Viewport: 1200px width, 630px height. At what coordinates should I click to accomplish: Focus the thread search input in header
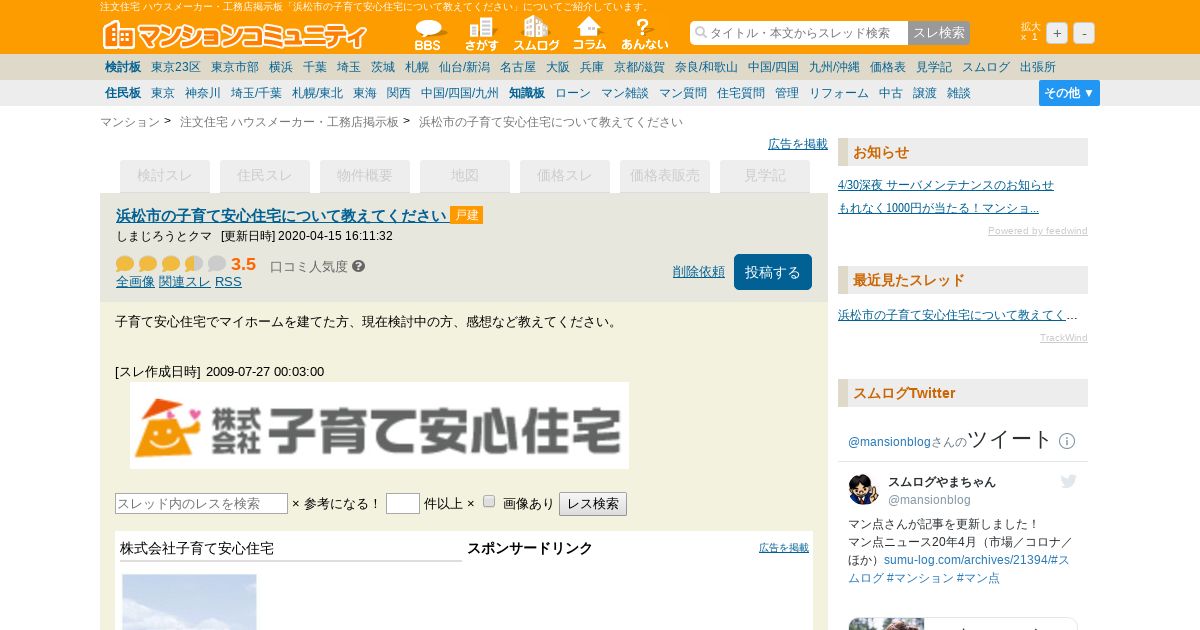pos(799,33)
